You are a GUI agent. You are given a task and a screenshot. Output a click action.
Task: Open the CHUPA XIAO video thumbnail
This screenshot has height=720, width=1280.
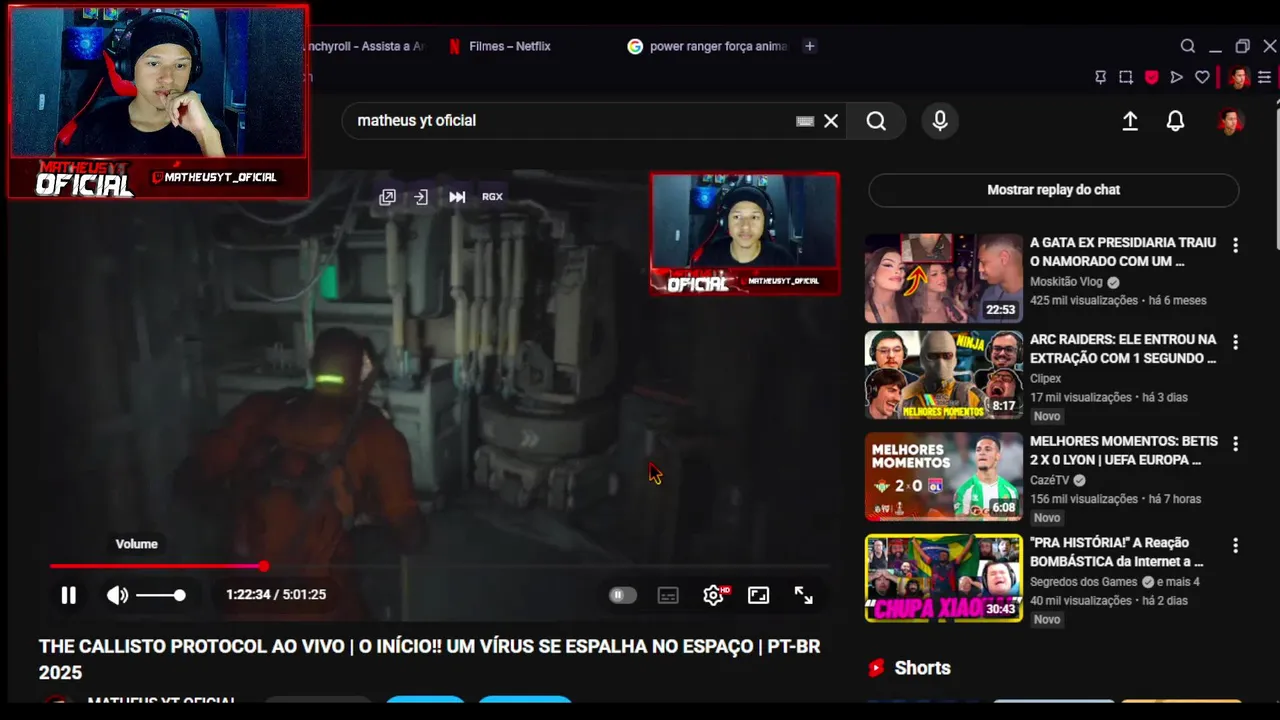(x=944, y=578)
